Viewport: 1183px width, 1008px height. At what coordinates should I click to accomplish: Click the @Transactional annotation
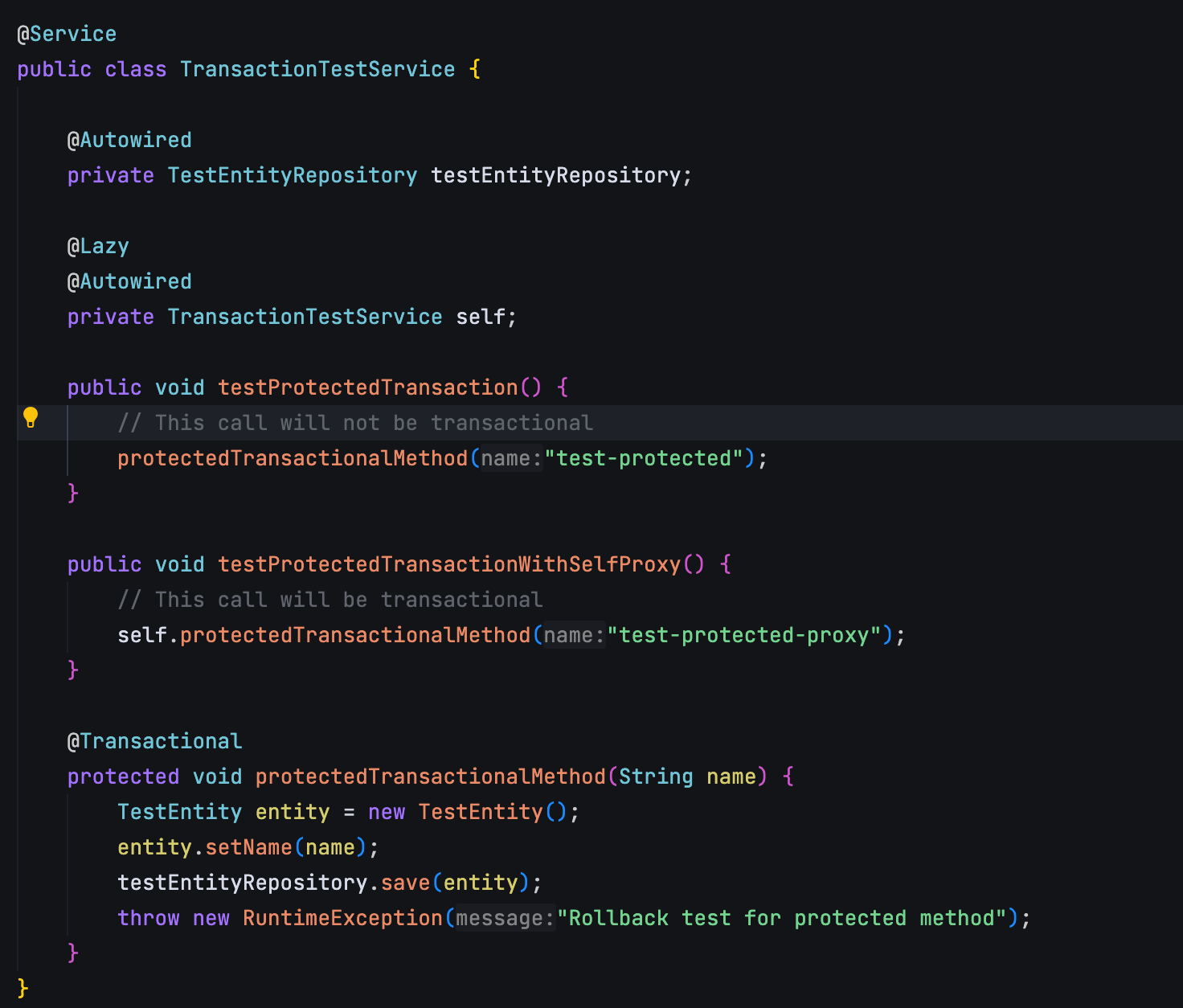click(x=154, y=741)
